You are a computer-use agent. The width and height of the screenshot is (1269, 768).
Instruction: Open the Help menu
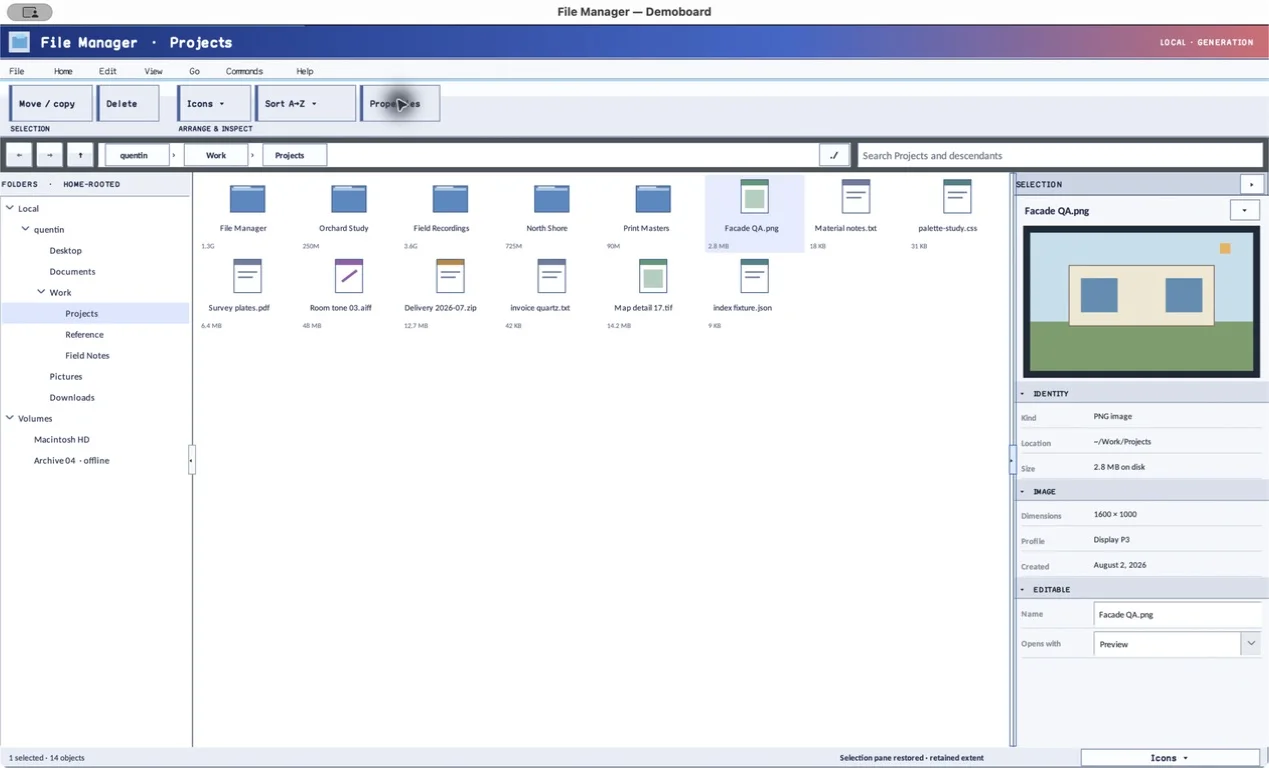tap(305, 71)
